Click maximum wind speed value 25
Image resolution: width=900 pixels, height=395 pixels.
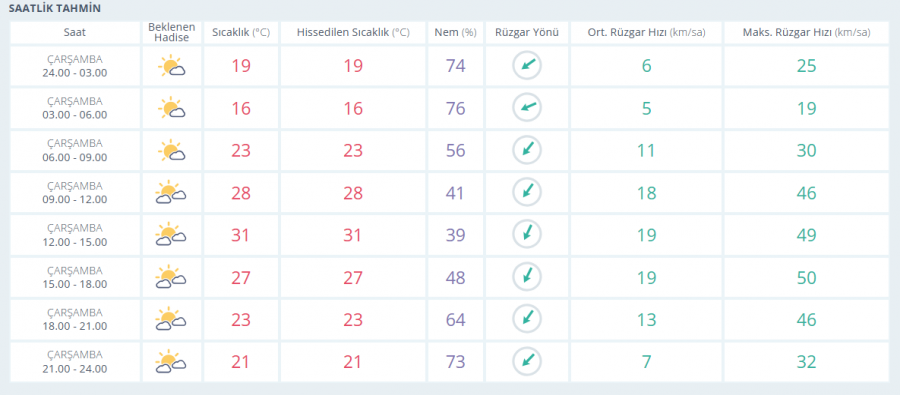point(806,66)
